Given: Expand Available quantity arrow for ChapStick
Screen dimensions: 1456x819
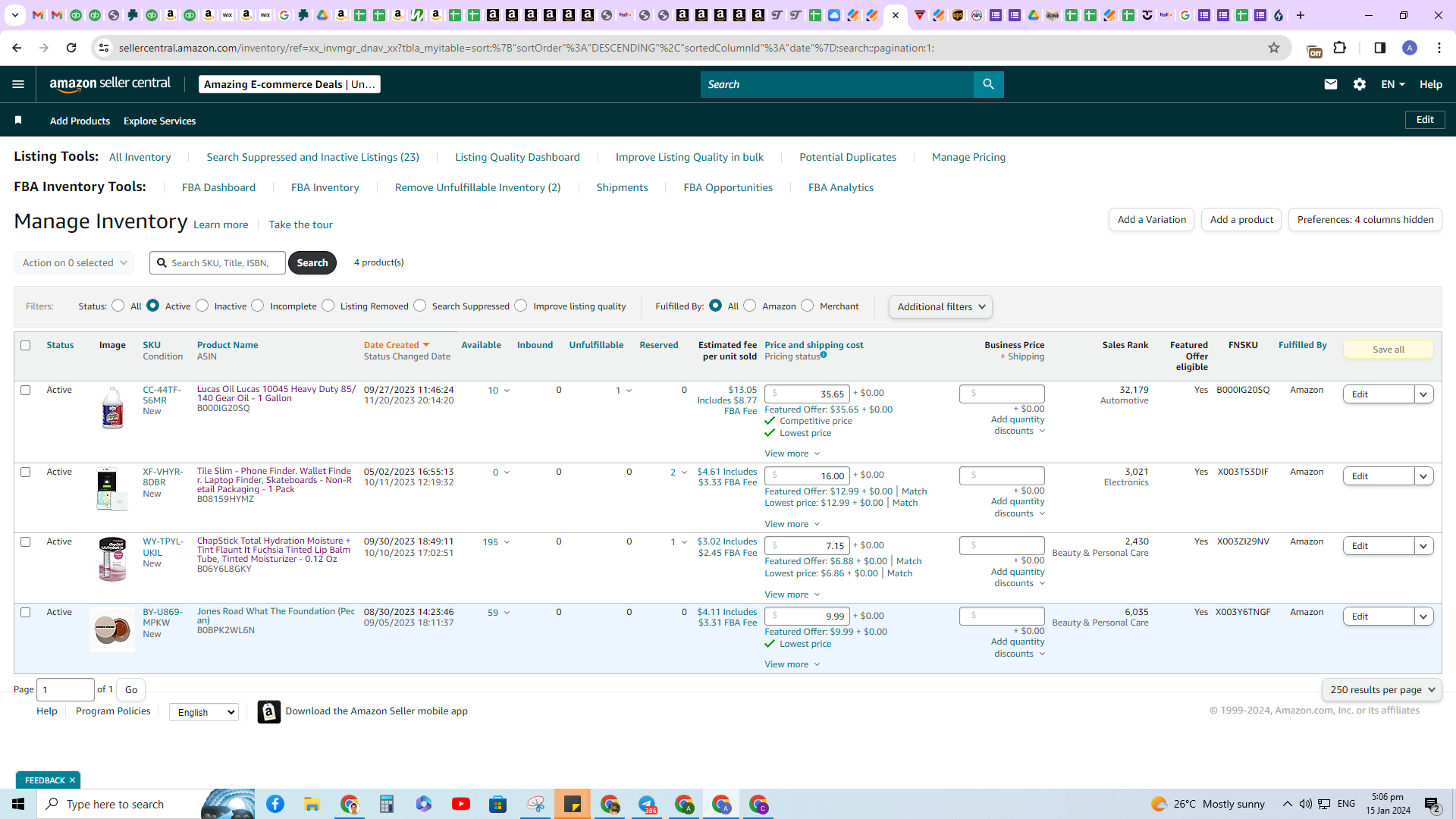Looking at the screenshot, I should coord(507,543).
